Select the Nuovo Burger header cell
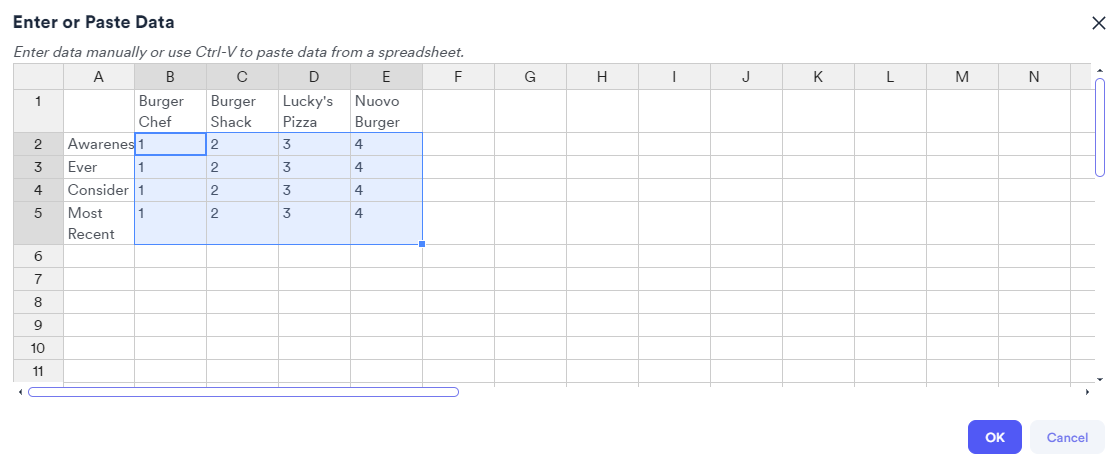 tap(386, 111)
